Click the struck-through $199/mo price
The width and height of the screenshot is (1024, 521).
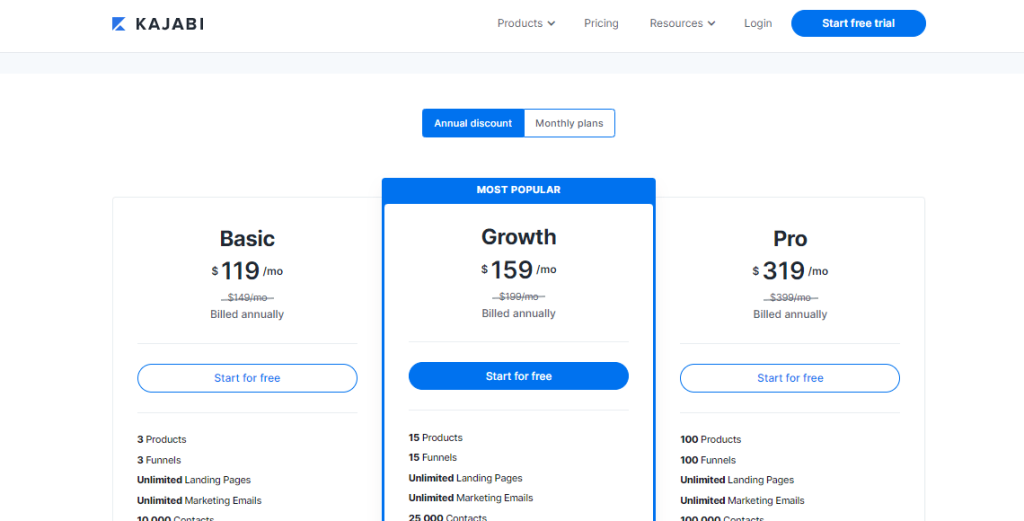pyautogui.click(x=519, y=296)
